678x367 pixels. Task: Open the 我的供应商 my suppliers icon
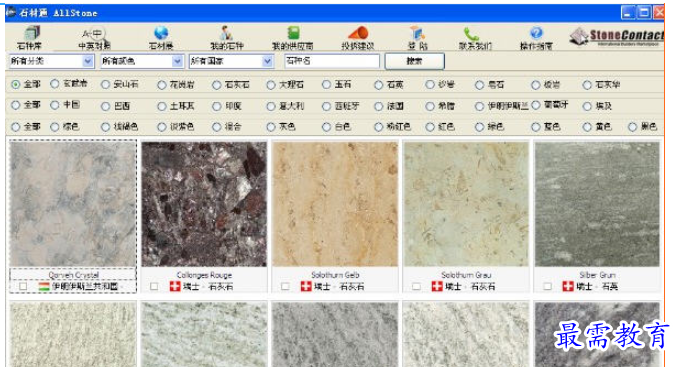click(x=294, y=33)
